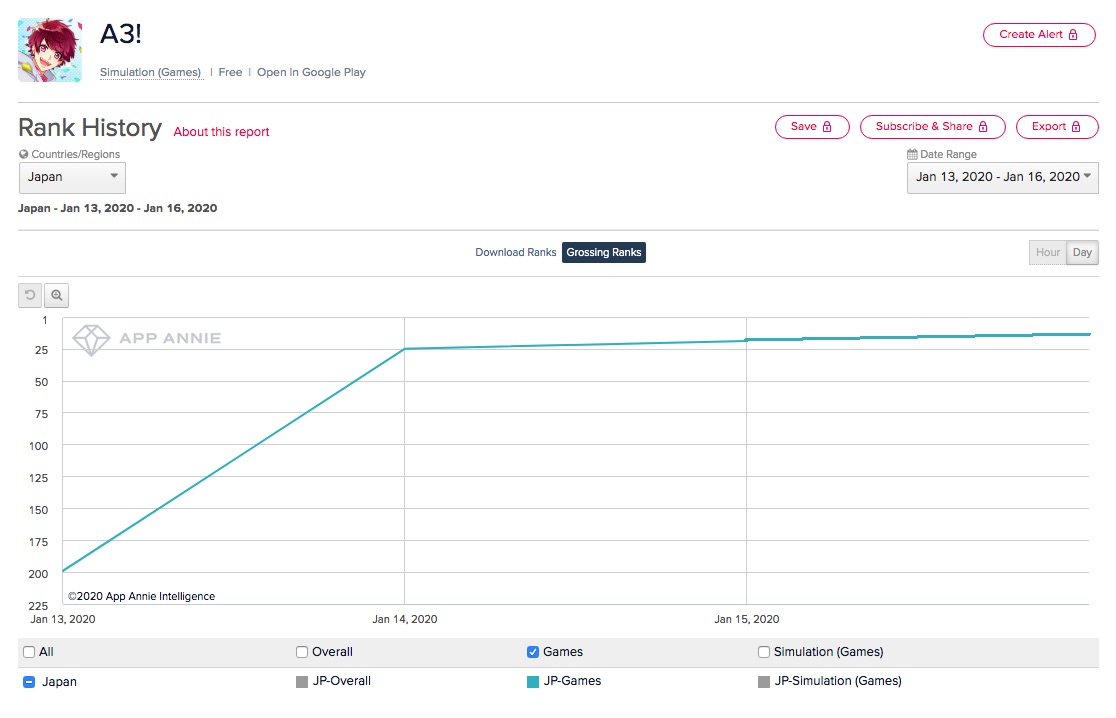Screen dimensions: 1116x718
Task: Click the calendar icon beside Date Range
Action: point(912,154)
